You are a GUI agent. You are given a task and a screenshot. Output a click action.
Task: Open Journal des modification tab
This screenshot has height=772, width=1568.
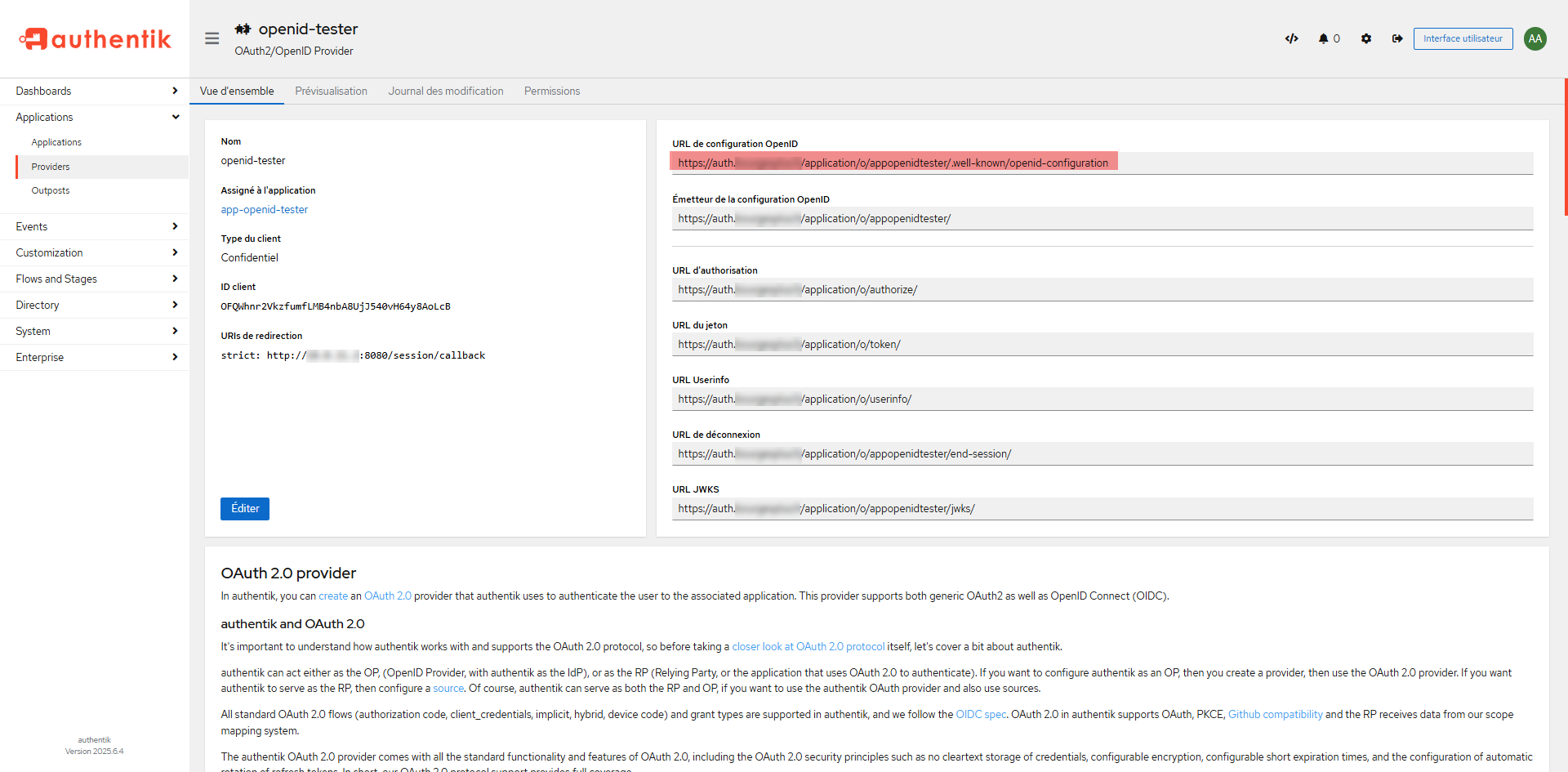(x=445, y=91)
